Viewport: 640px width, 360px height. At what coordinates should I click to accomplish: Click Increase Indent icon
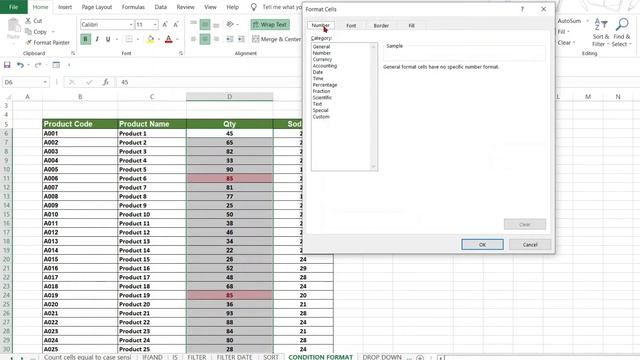(241, 39)
